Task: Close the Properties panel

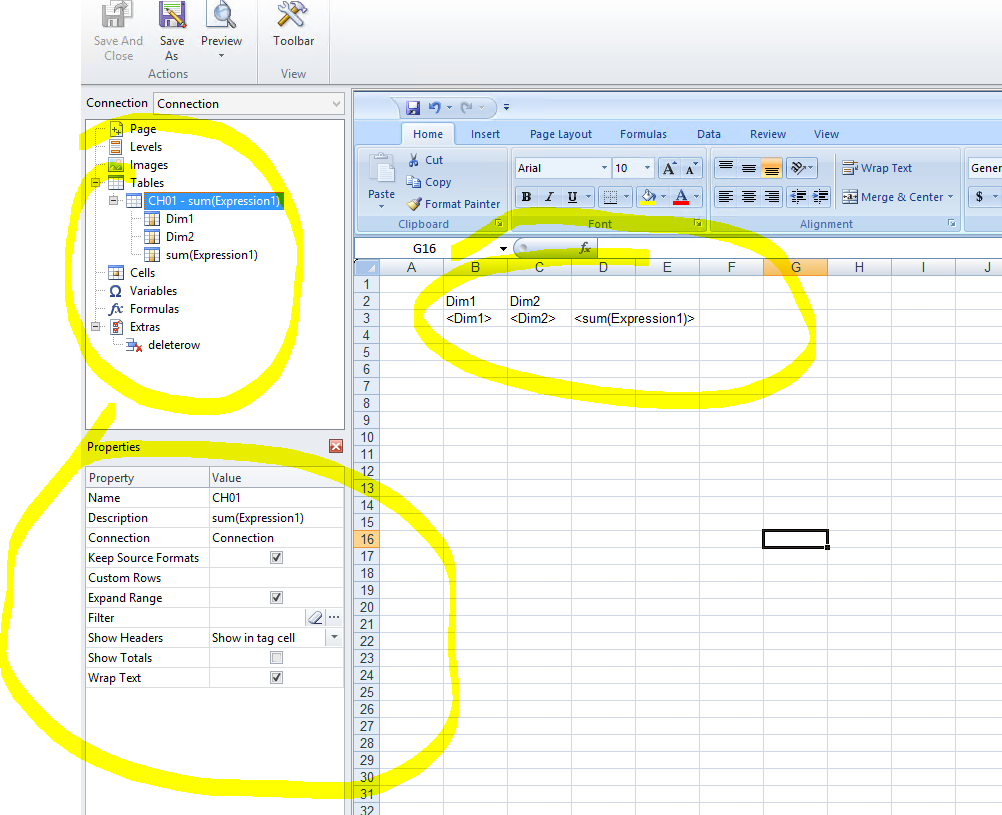Action: 336,447
